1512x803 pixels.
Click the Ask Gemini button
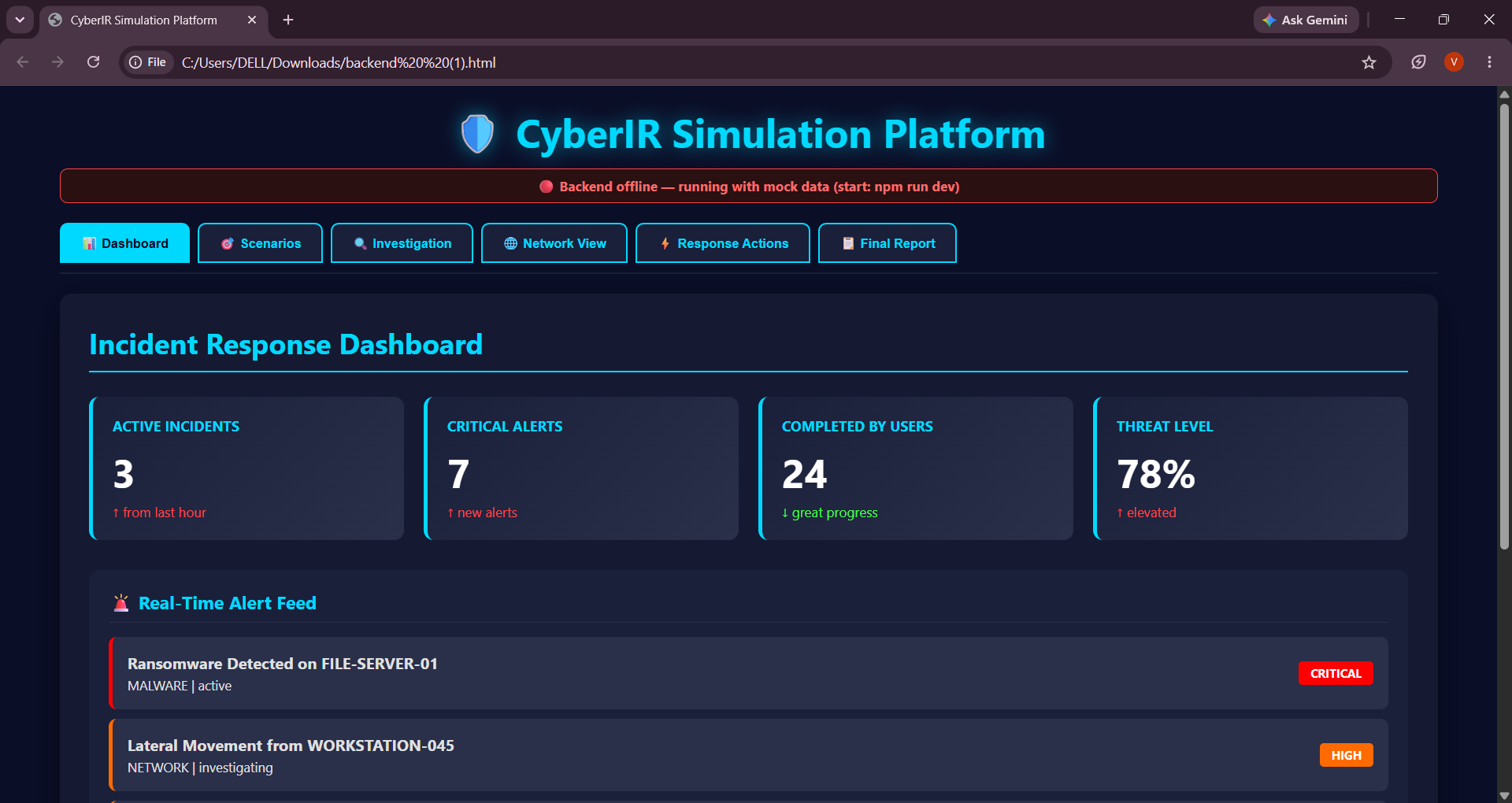pos(1306,20)
